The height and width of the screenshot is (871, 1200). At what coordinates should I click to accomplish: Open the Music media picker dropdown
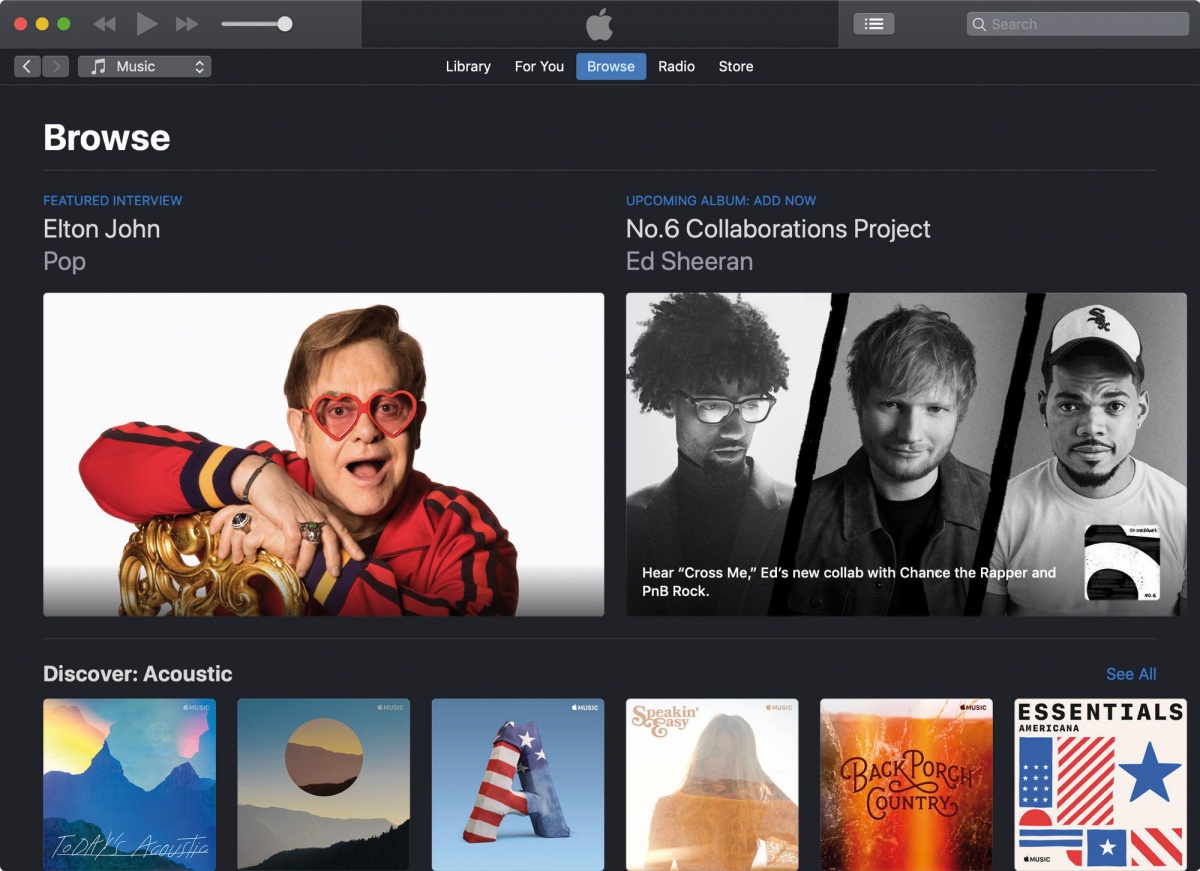click(145, 67)
